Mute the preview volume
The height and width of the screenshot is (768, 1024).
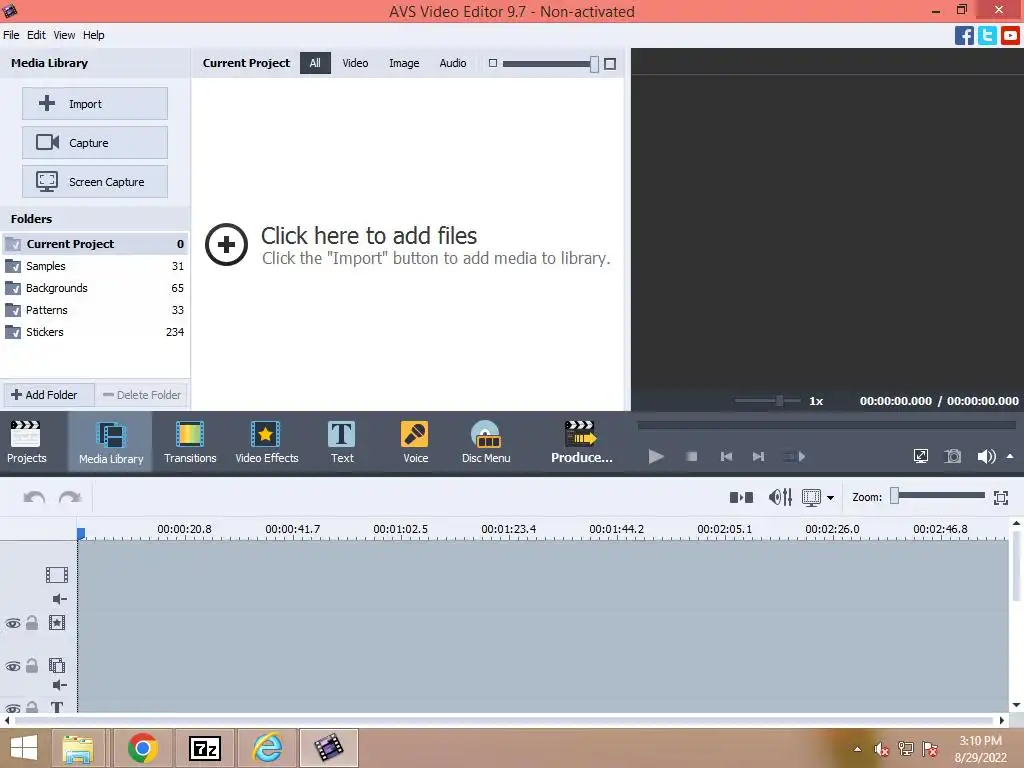click(986, 456)
